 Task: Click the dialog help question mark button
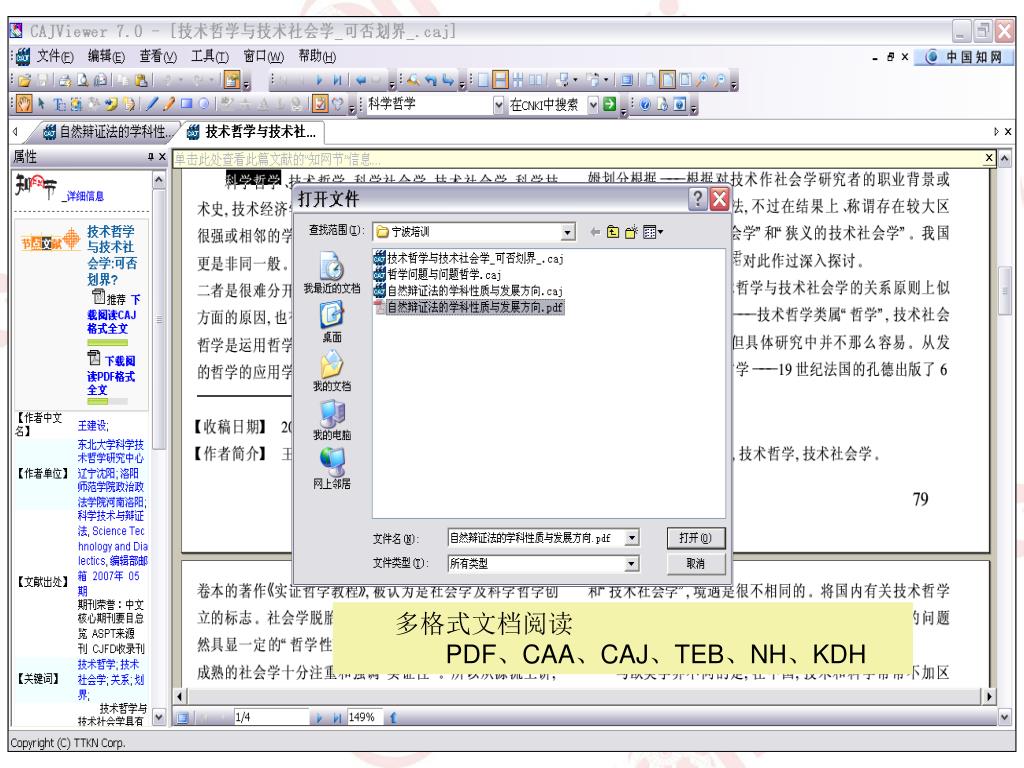coord(697,199)
